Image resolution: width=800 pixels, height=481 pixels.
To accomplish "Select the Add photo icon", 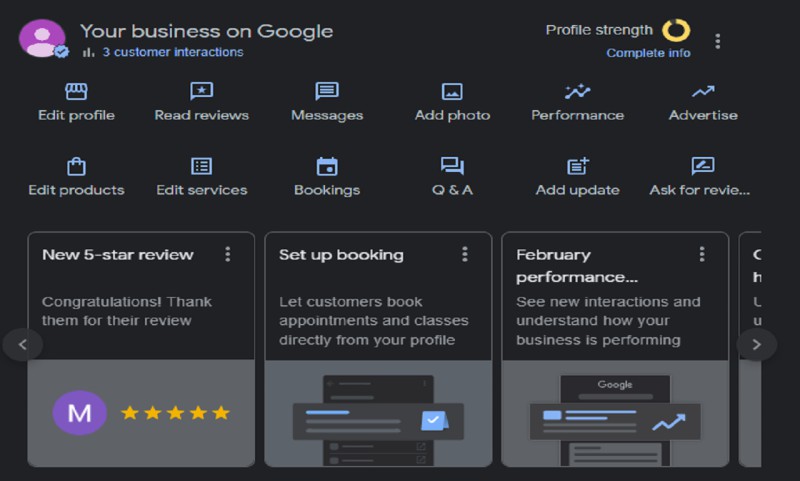I will (452, 92).
